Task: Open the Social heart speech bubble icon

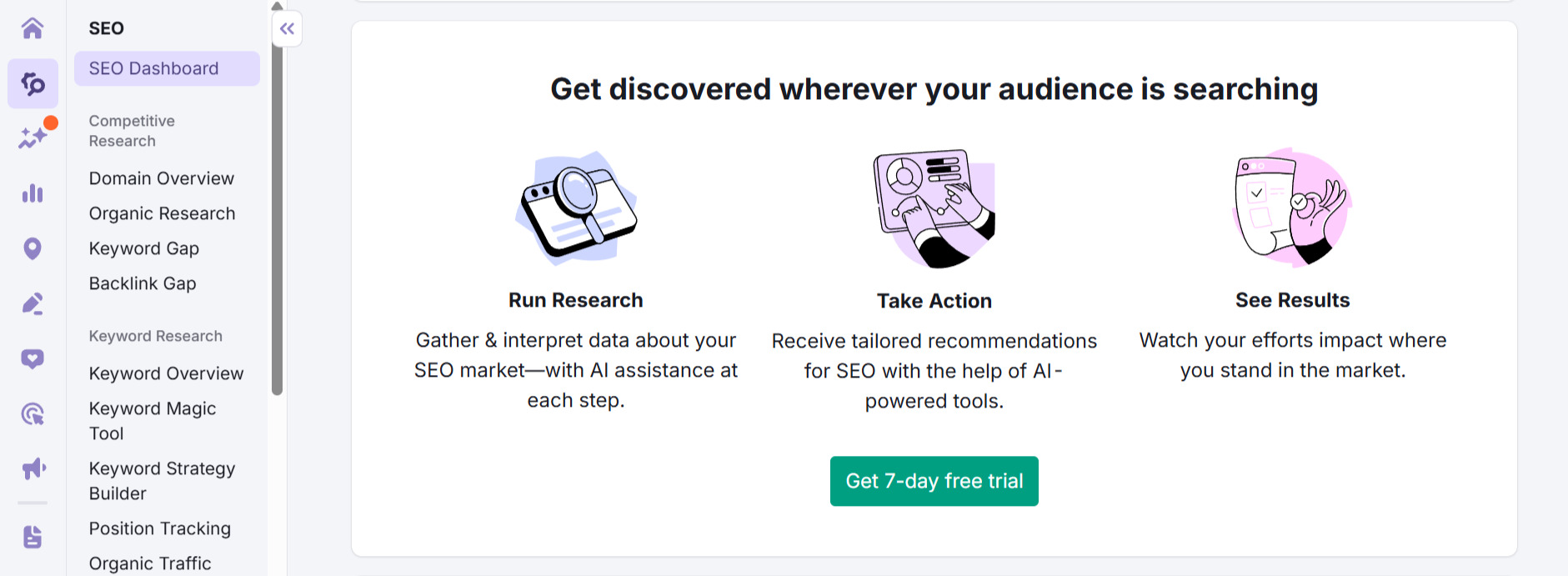Action: point(33,359)
